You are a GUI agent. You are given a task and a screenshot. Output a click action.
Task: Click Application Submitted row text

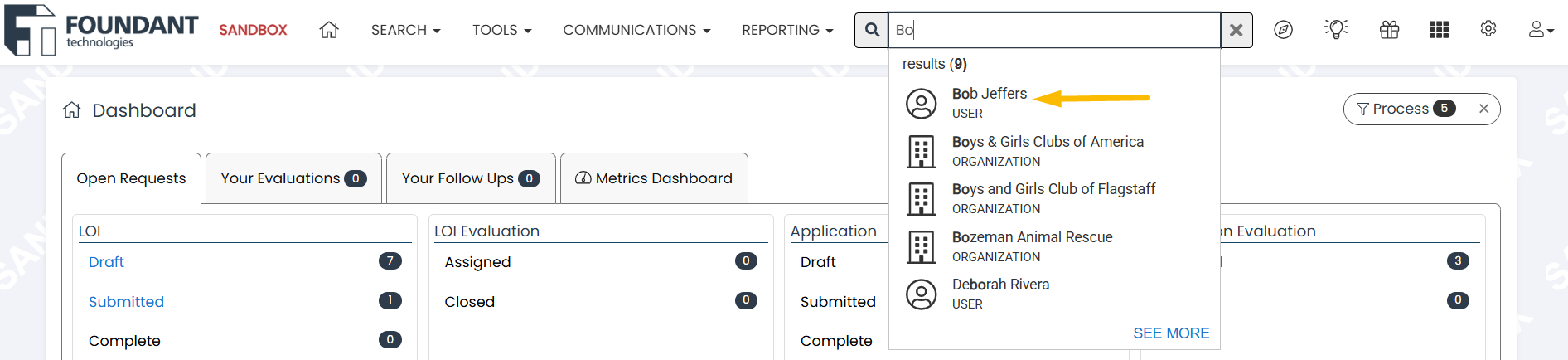[x=838, y=302]
